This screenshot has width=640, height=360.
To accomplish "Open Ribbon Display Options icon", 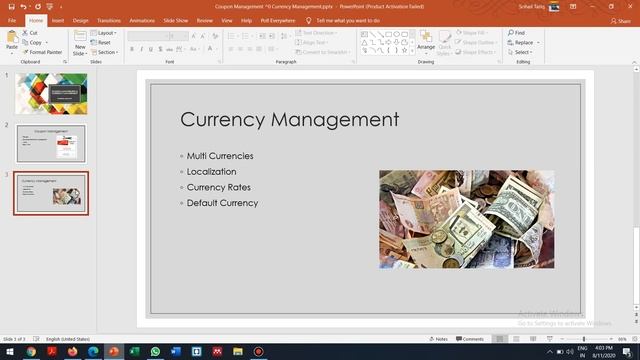I will [x=573, y=7].
